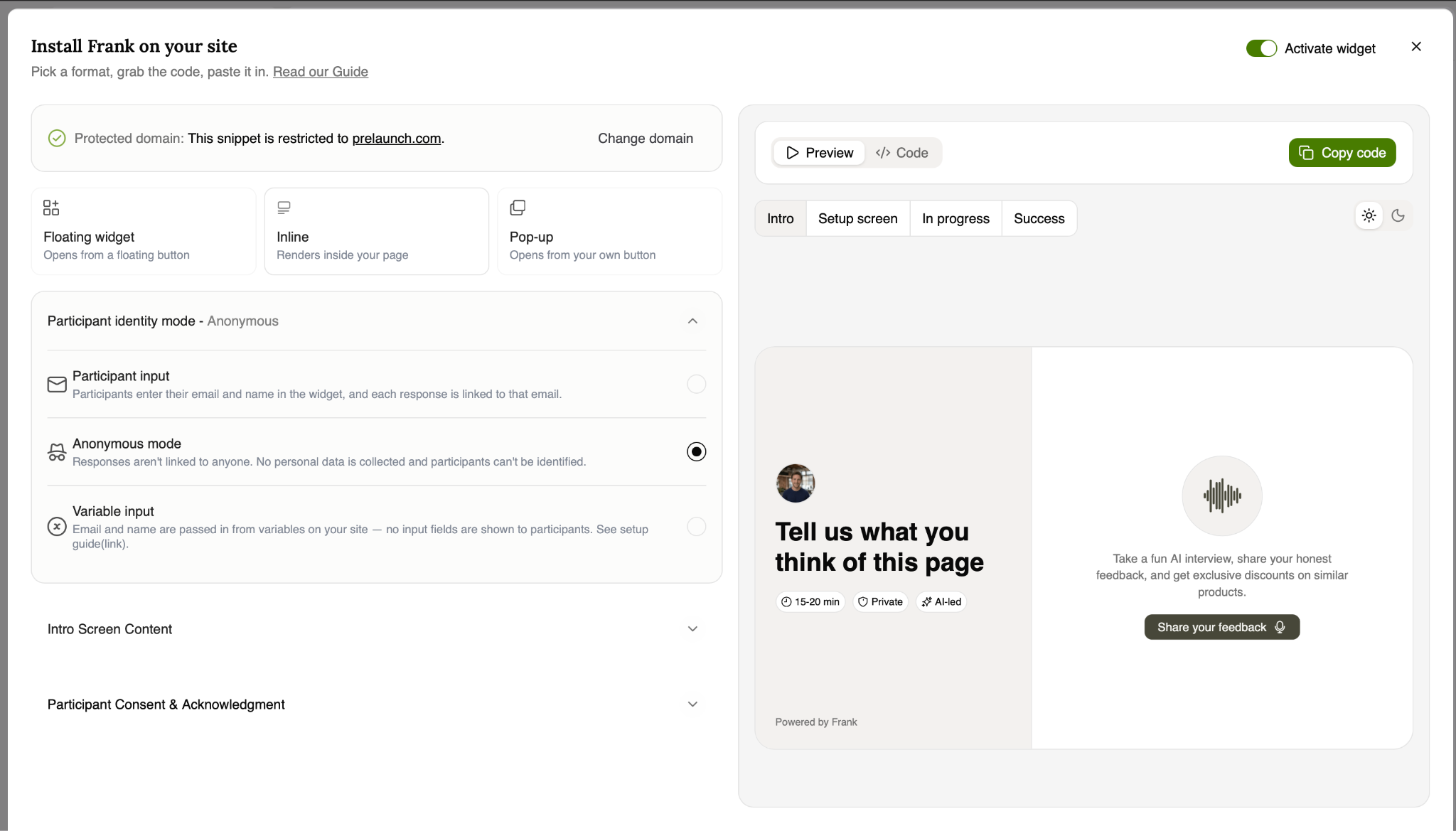Choose the Inline format card
Viewport: 1456px width, 831px height.
click(x=377, y=231)
